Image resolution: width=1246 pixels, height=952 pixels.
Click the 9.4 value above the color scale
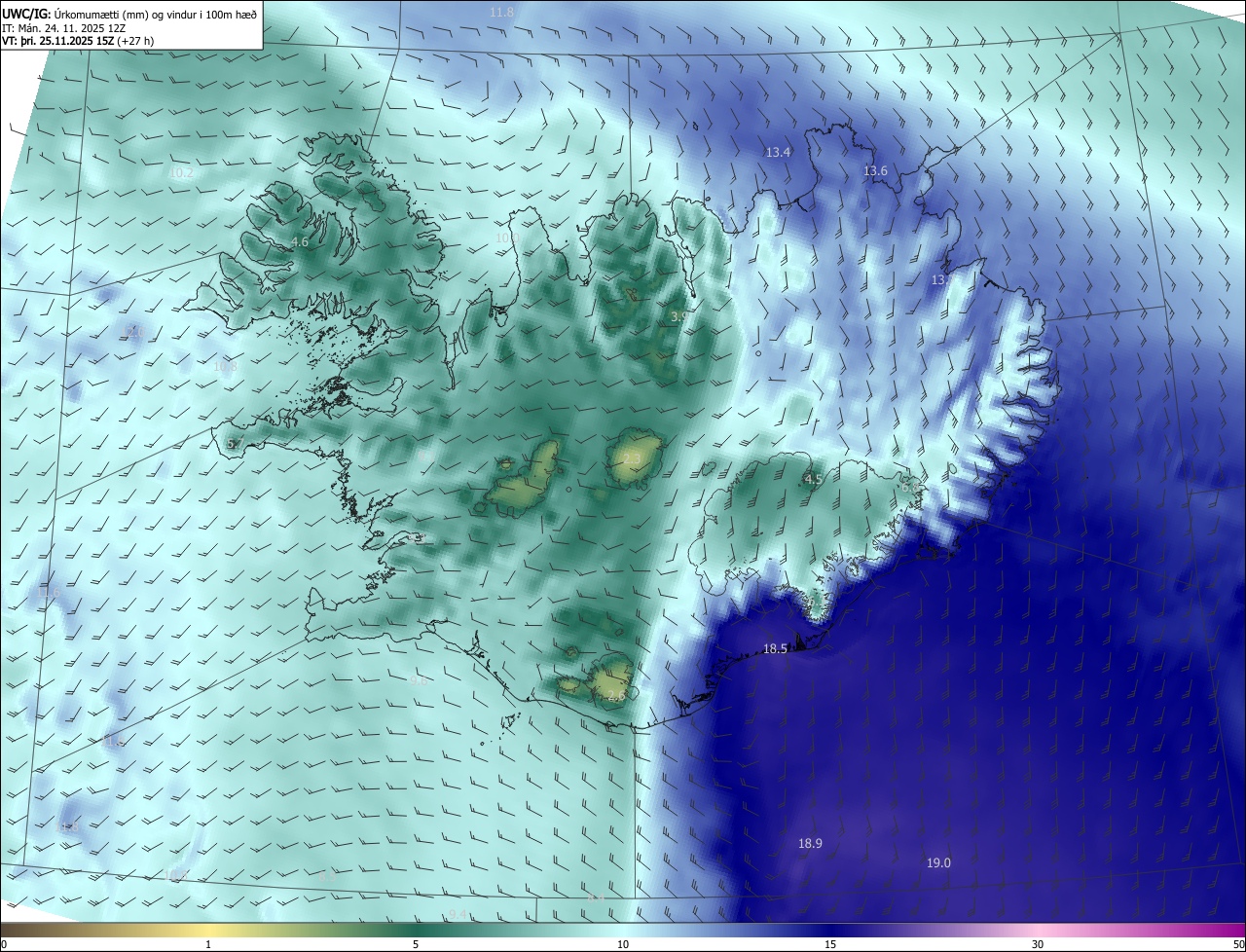point(458,914)
